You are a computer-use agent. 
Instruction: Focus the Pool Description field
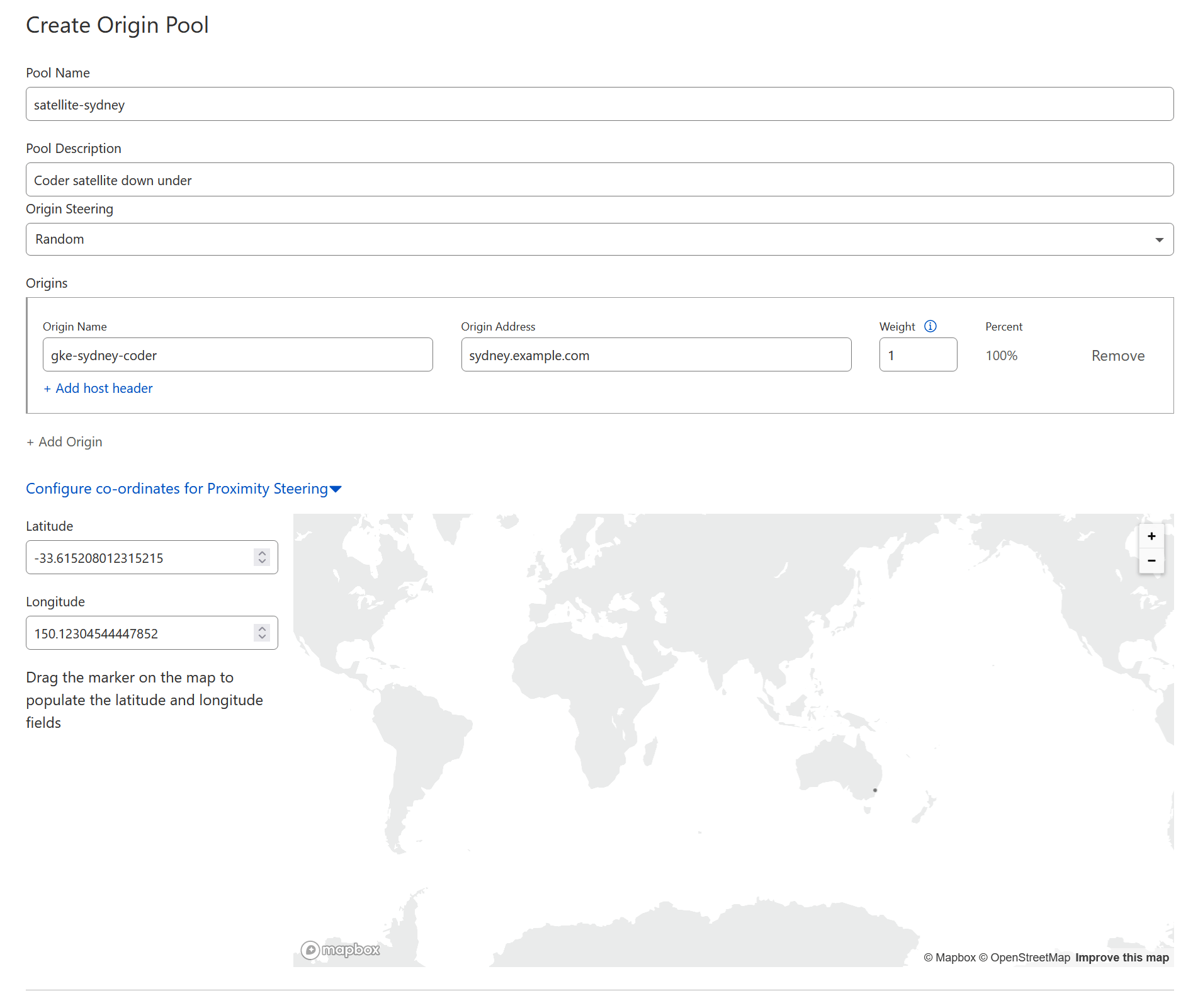pos(599,180)
